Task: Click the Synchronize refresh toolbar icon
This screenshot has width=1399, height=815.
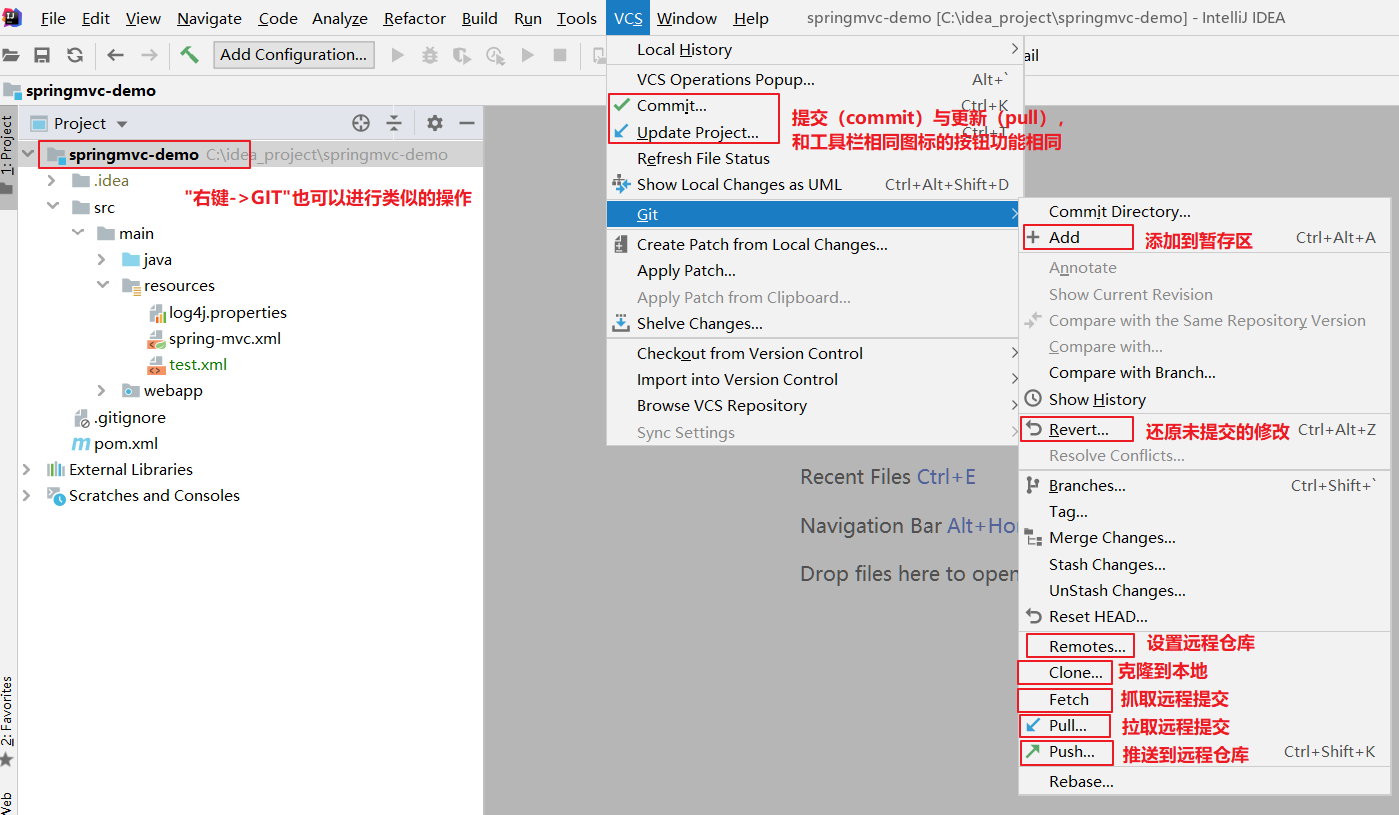Action: [75, 55]
